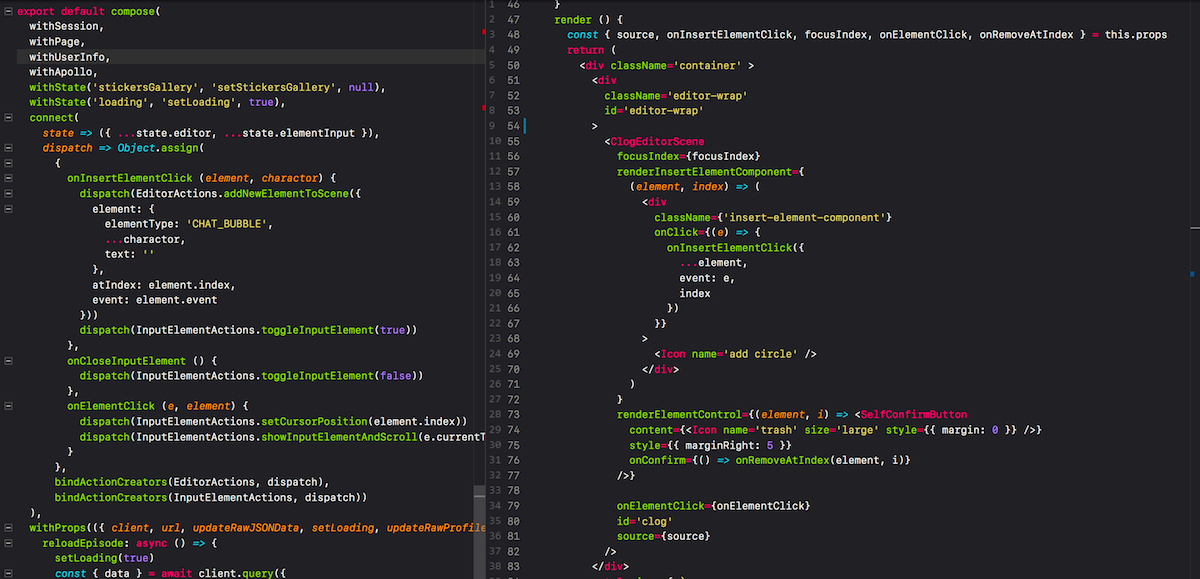Click 'this.props' on line 48

[1136, 35]
